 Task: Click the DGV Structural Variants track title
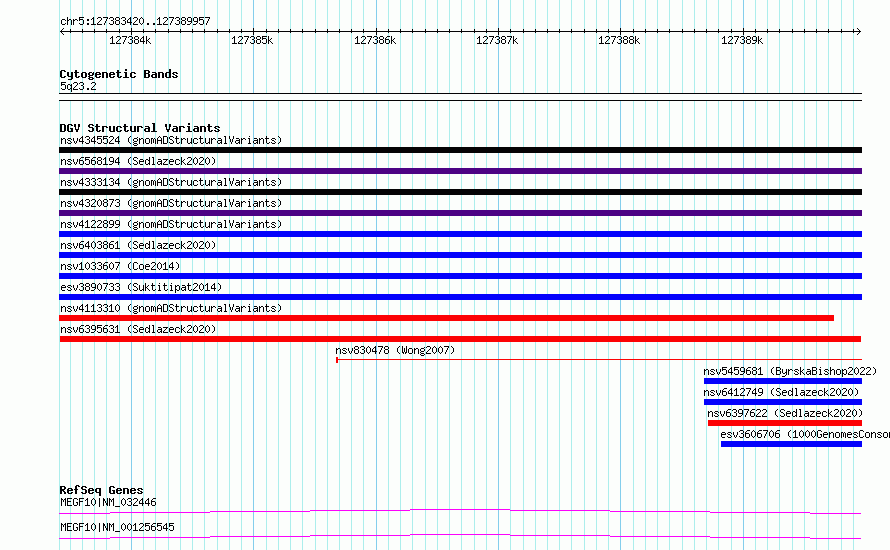click(140, 128)
